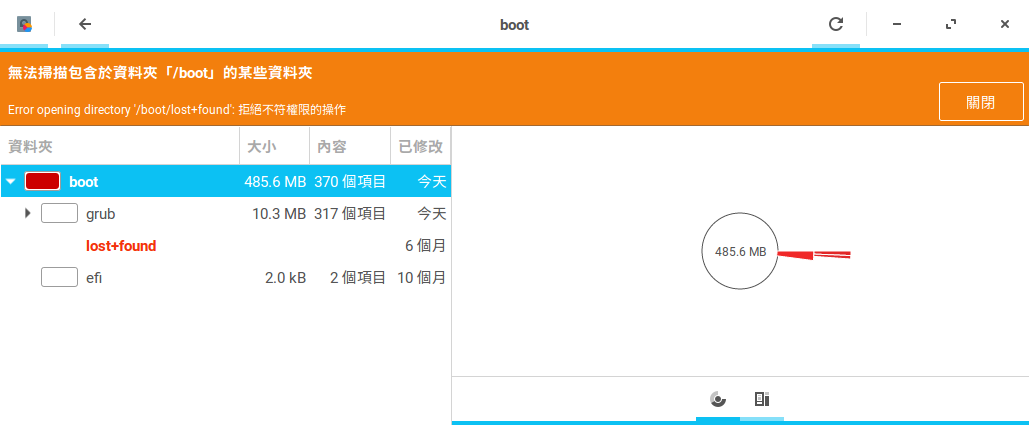Viewport: 1029px width, 425px height.
Task: Click the Disk Usage Analyzer app icon
Action: pos(24,24)
